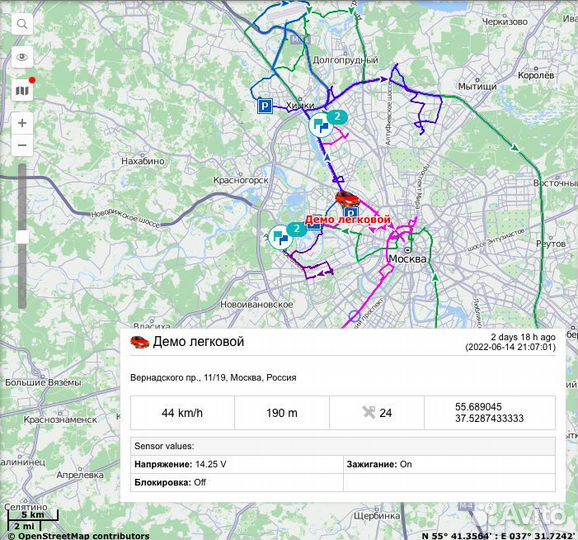Open the map layers selector
The image size is (578, 540).
22,90
